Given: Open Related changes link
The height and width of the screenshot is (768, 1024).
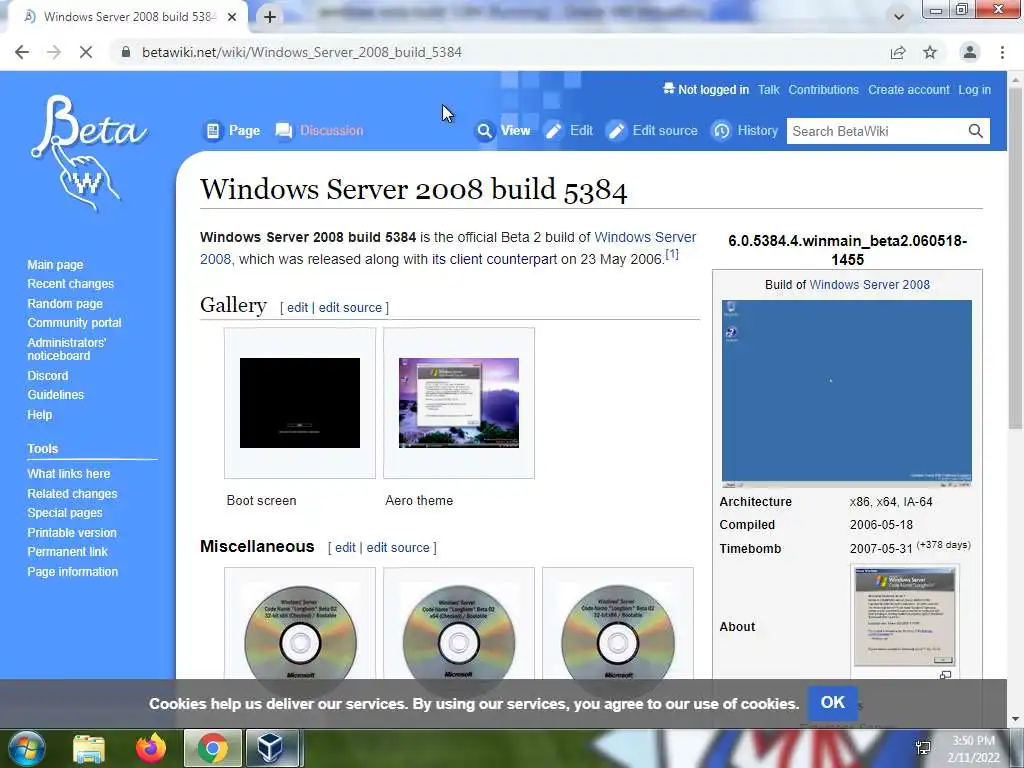Looking at the screenshot, I should pos(72,494).
